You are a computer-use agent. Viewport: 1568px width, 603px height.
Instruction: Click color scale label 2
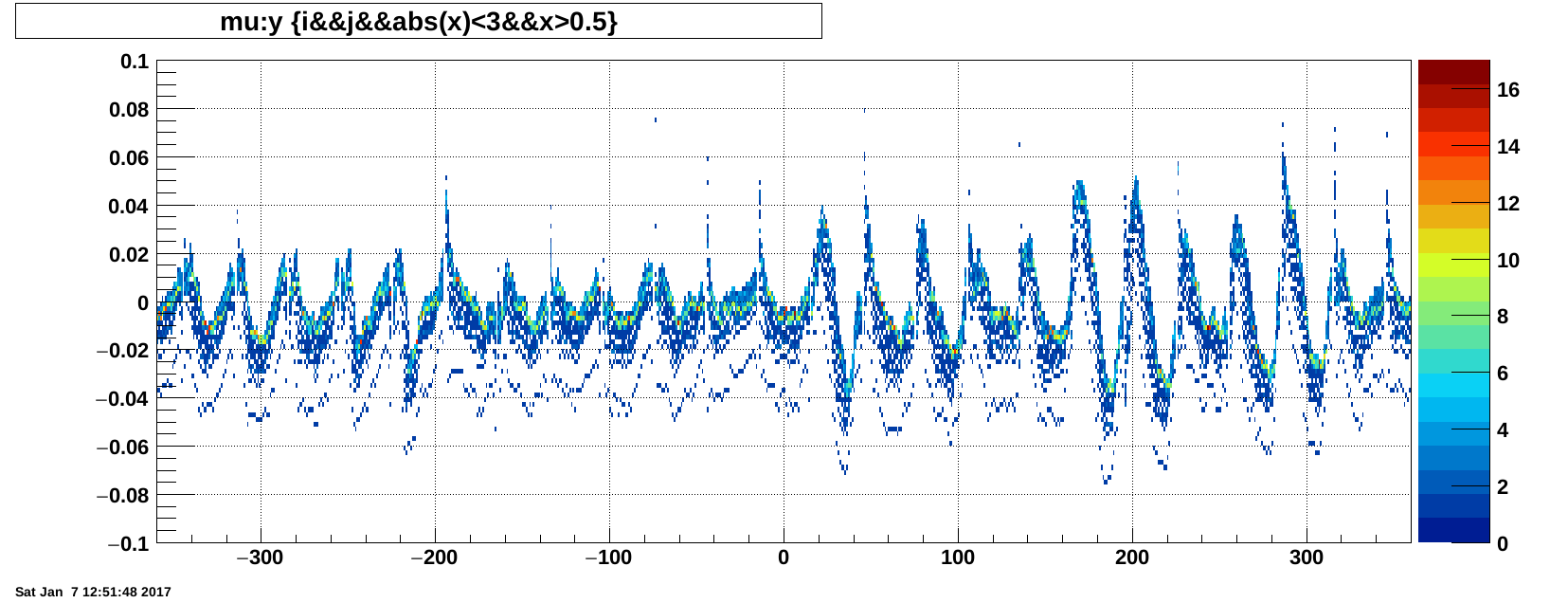click(1503, 487)
